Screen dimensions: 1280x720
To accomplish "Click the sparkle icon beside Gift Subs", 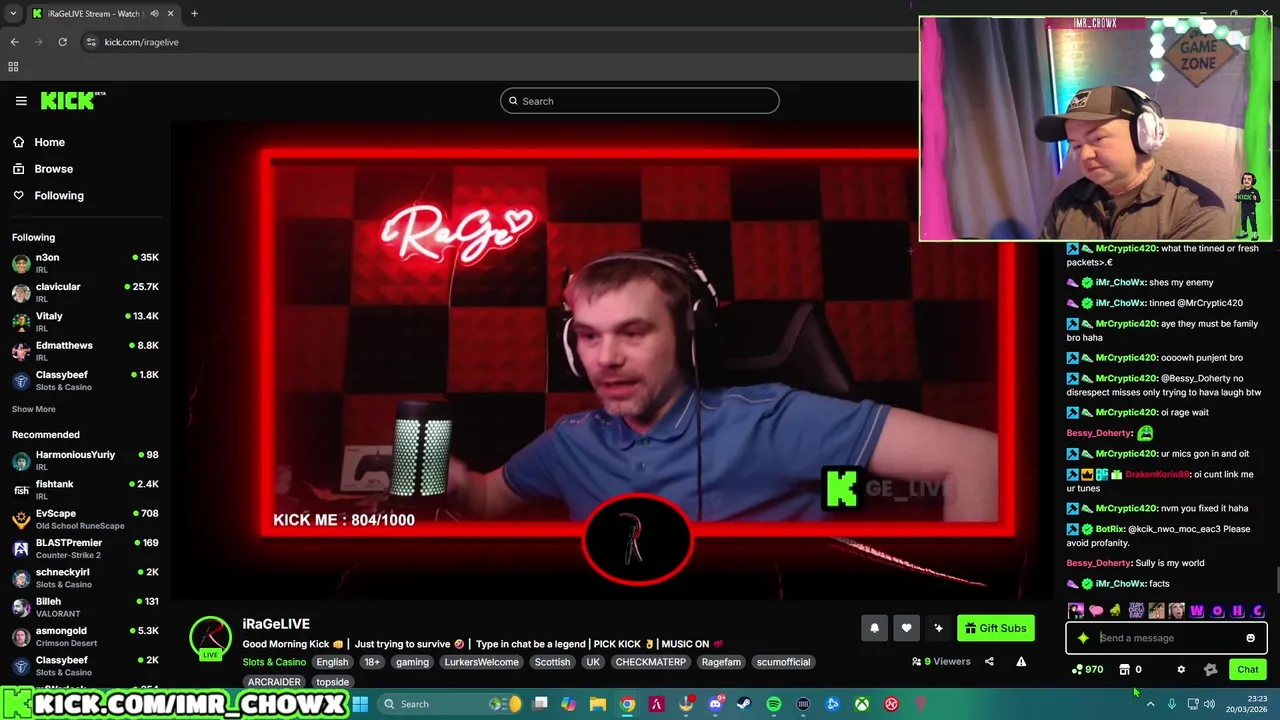I will click(938, 628).
